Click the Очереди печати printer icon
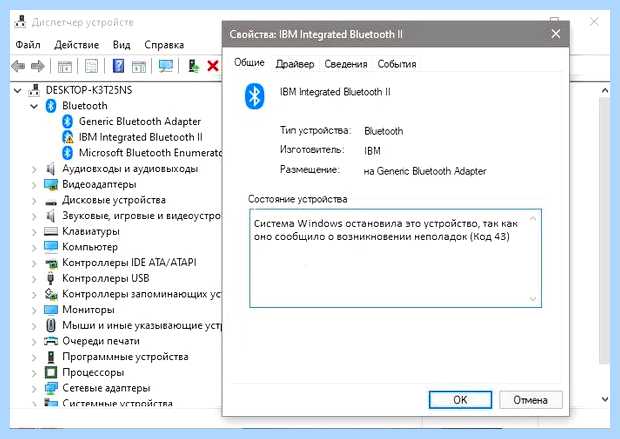 click(x=51, y=341)
